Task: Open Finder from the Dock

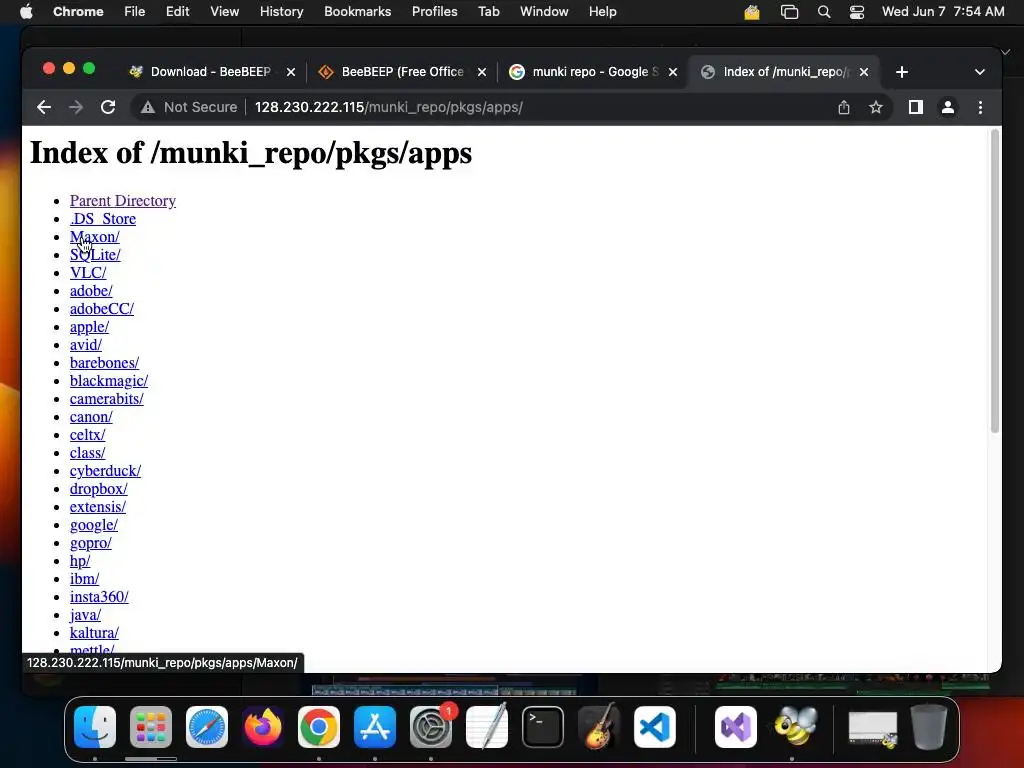Action: 95,727
